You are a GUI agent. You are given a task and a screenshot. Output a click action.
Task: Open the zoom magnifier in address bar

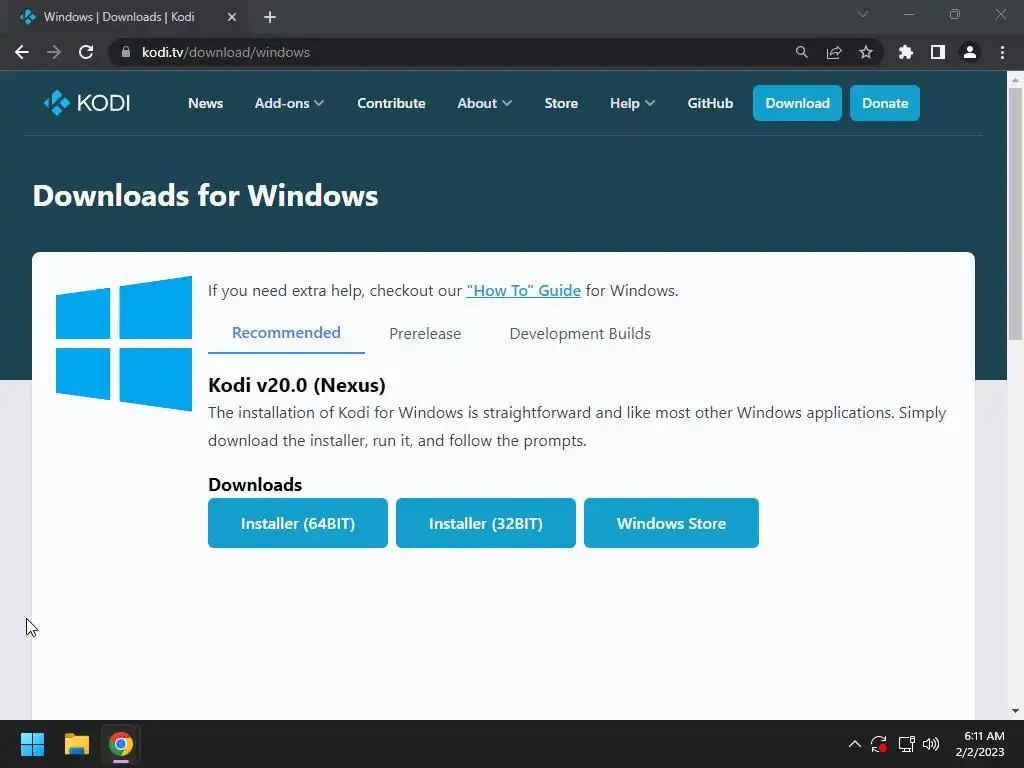(801, 52)
